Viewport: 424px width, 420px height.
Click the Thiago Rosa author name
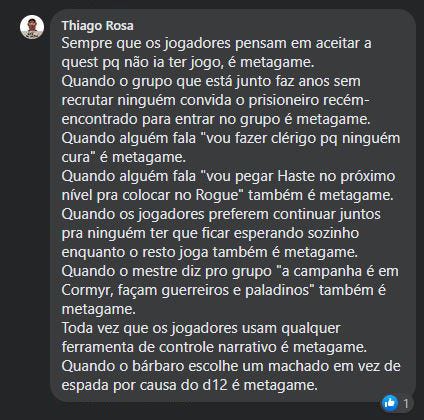tap(98, 26)
